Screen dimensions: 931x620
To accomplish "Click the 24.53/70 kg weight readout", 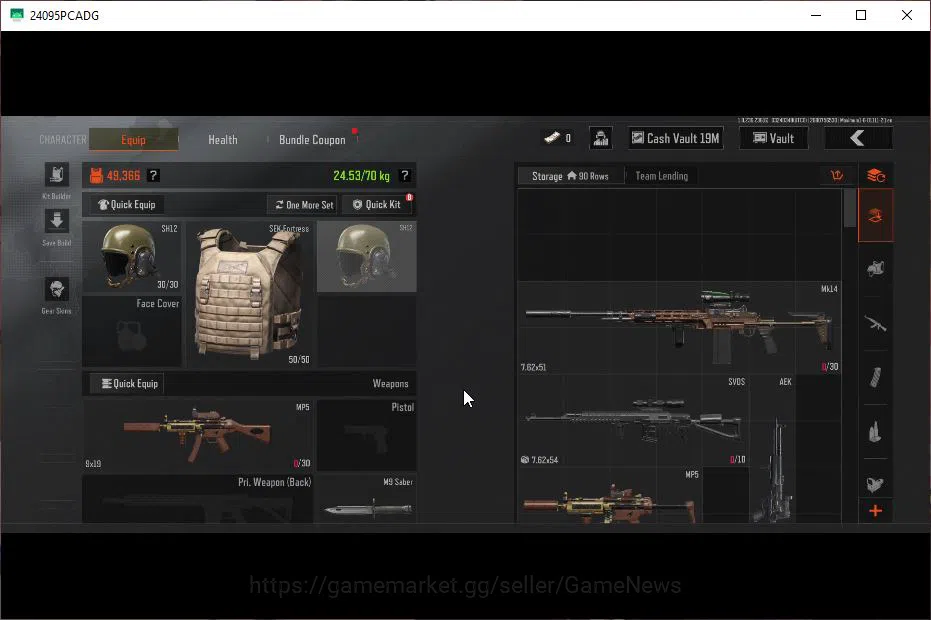I will coord(361,176).
